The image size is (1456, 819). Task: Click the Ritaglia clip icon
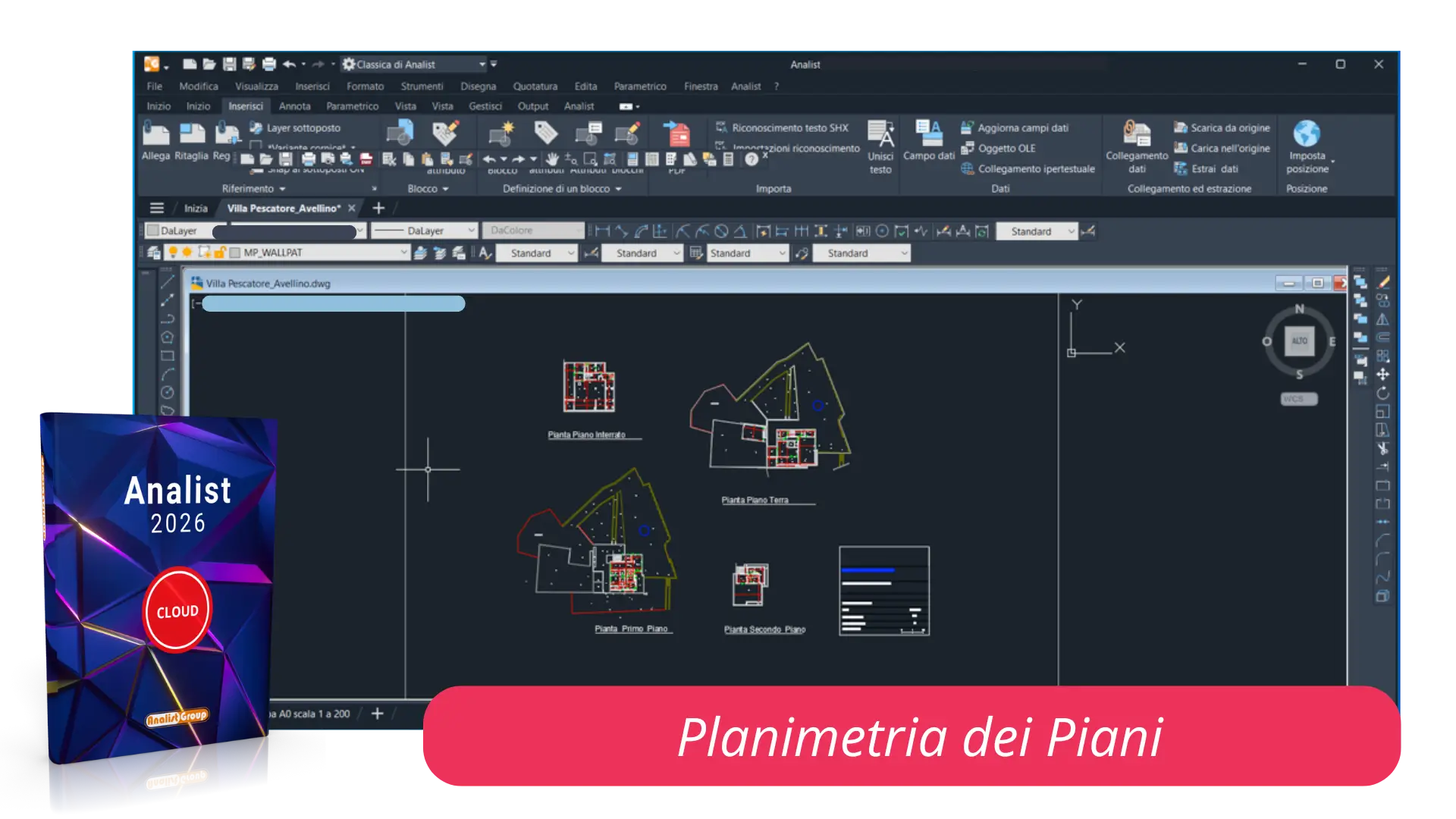(191, 135)
